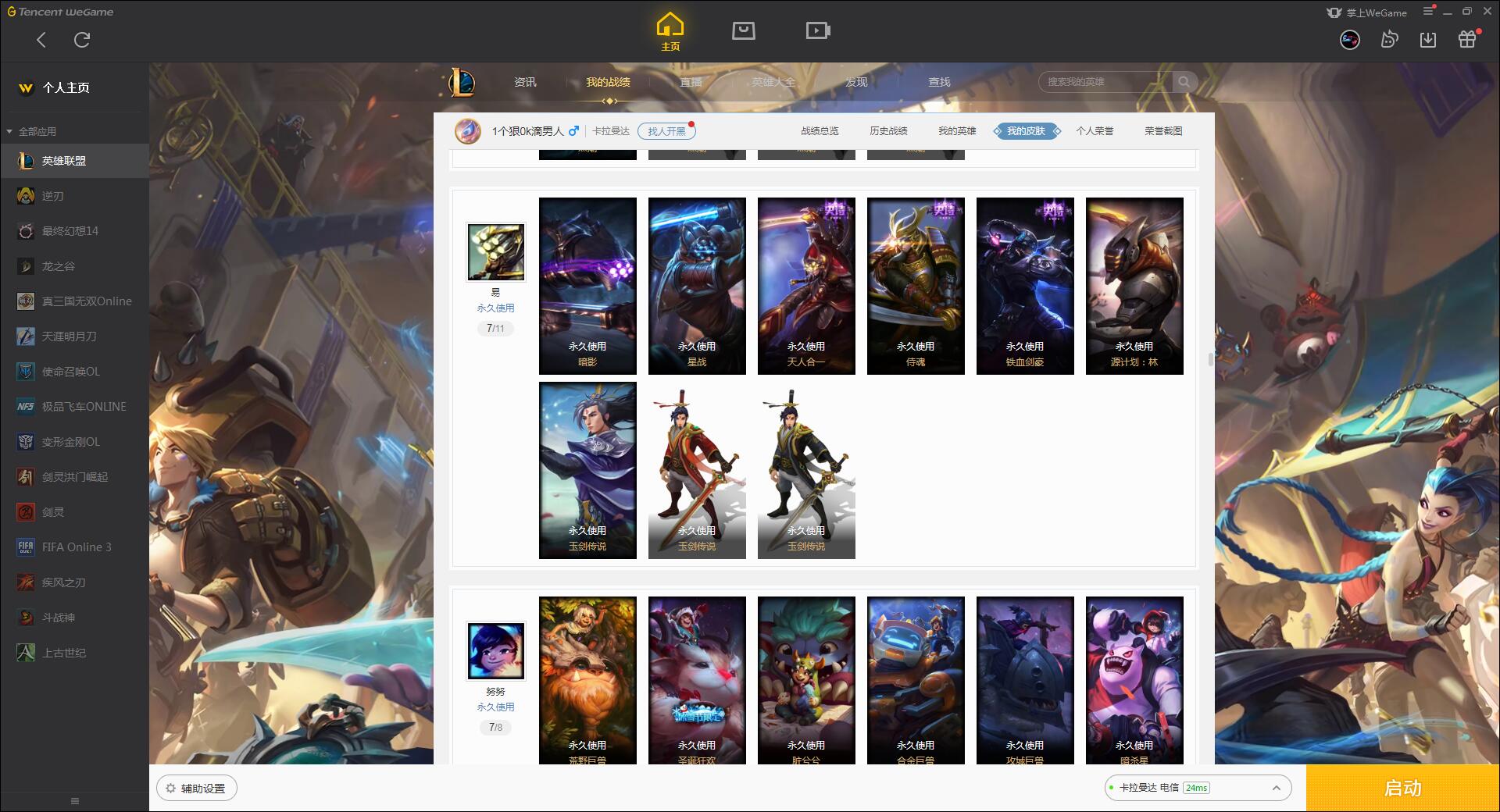
Task: Open 掌上WeGame link
Action: (x=1366, y=12)
